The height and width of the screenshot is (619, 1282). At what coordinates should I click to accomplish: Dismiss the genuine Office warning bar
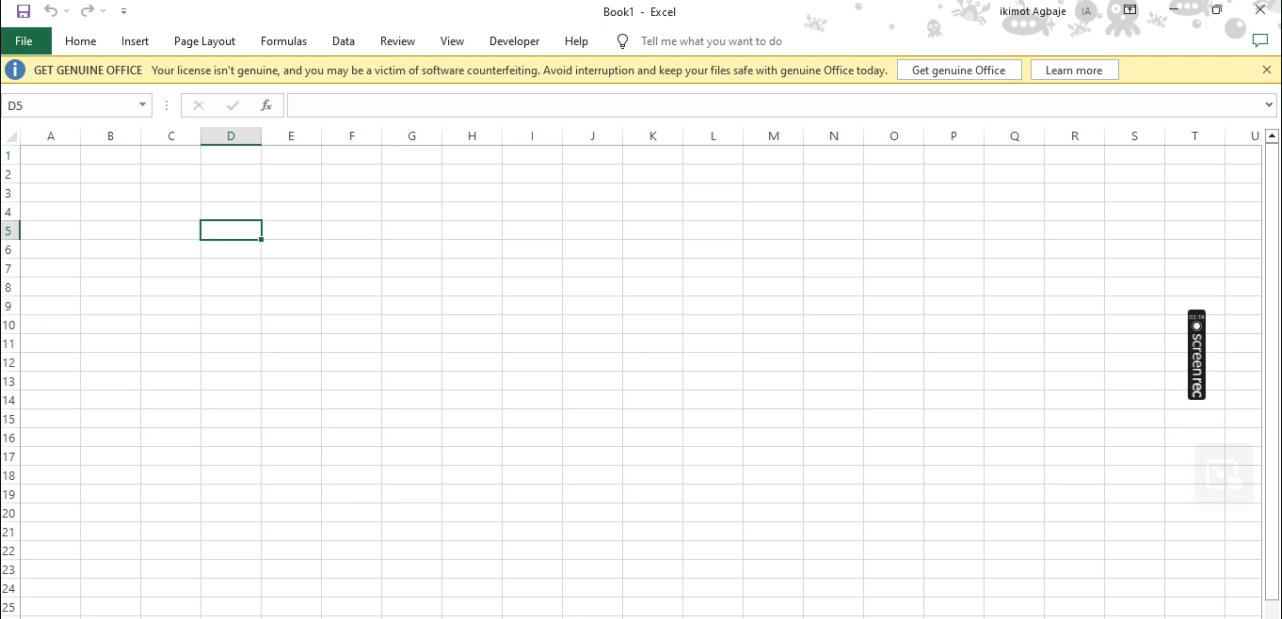pos(1267,70)
